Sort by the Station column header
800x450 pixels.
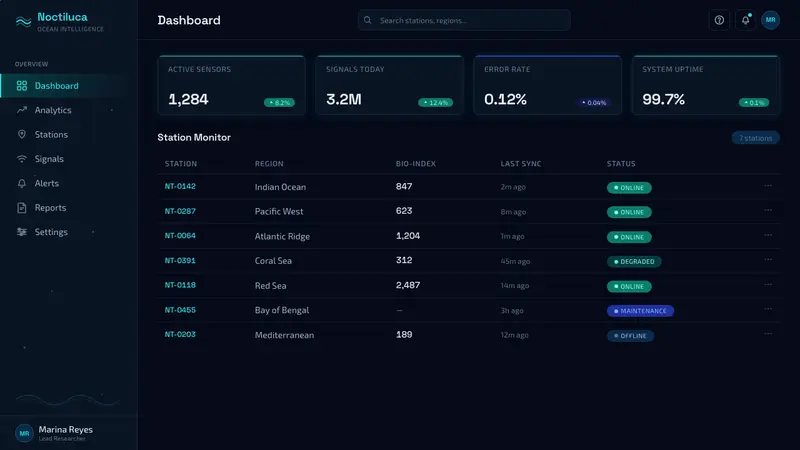tap(181, 164)
